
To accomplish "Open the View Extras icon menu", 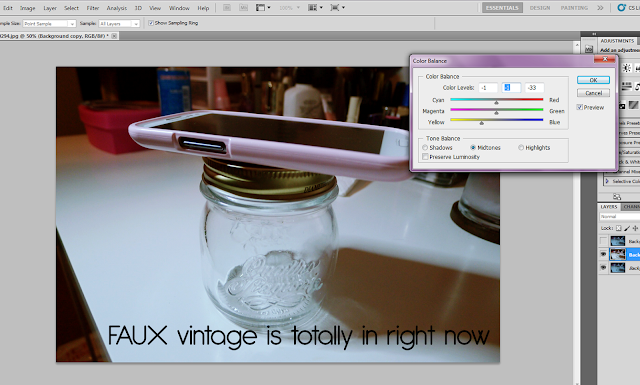I will pyautogui.click(x=263, y=8).
